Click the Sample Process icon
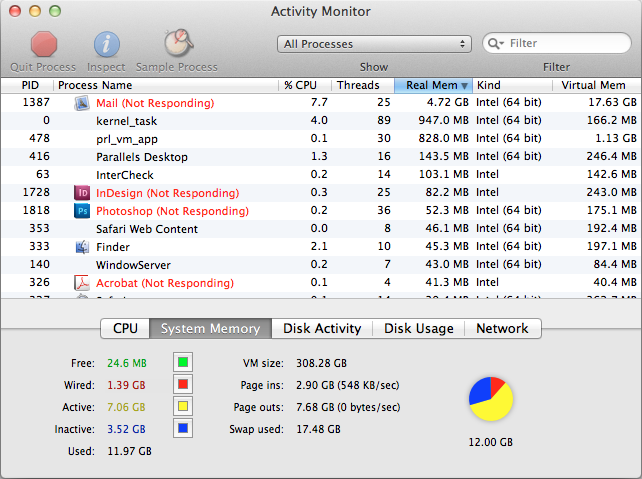Image resolution: width=642 pixels, height=479 pixels. [x=179, y=43]
